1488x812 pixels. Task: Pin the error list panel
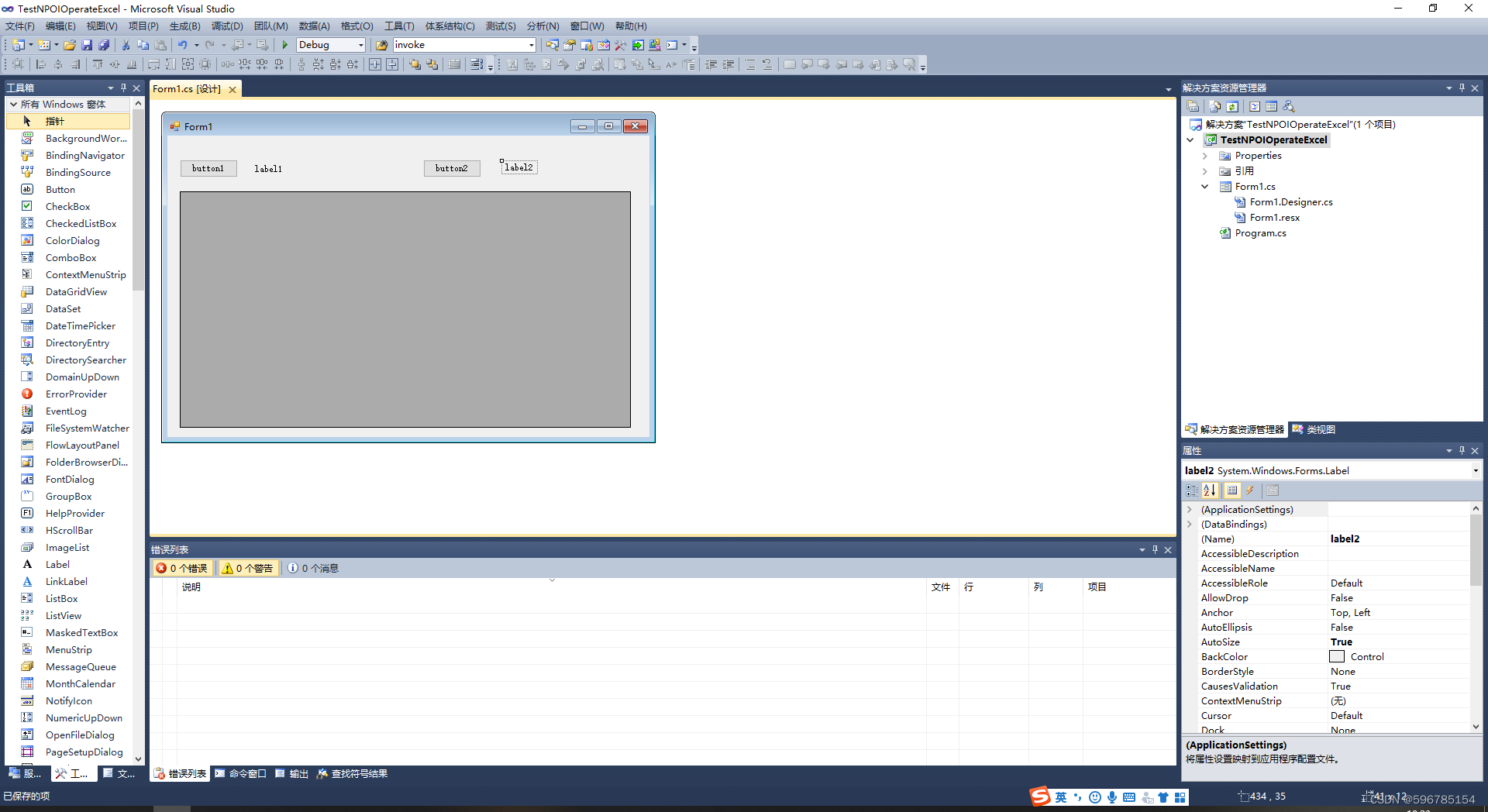pos(1155,549)
